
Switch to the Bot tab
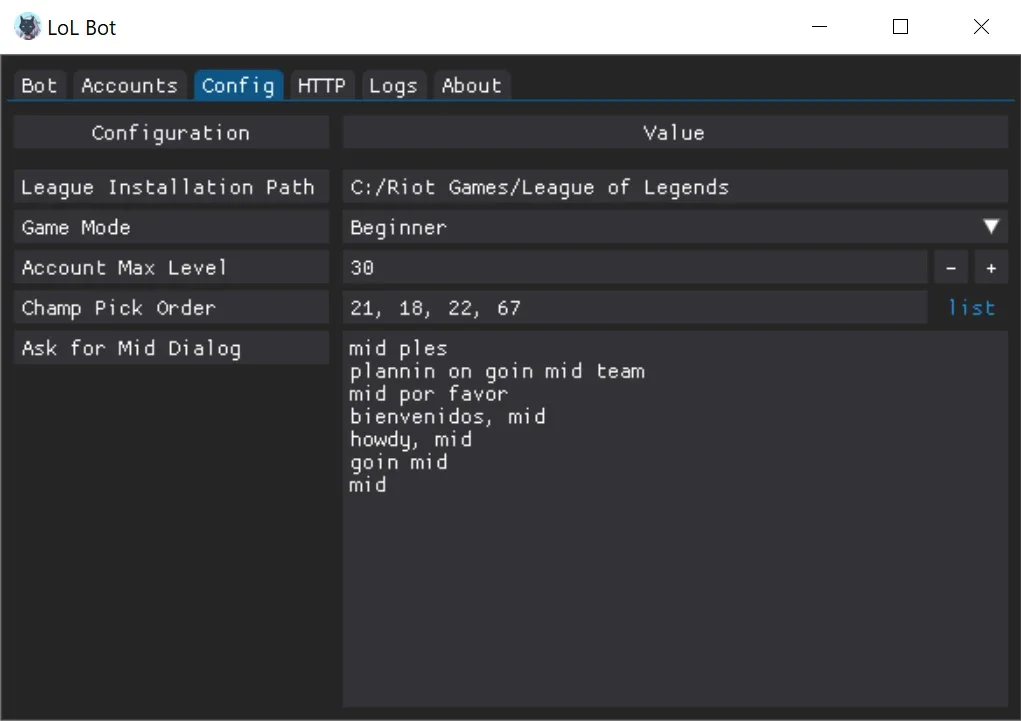click(x=39, y=86)
